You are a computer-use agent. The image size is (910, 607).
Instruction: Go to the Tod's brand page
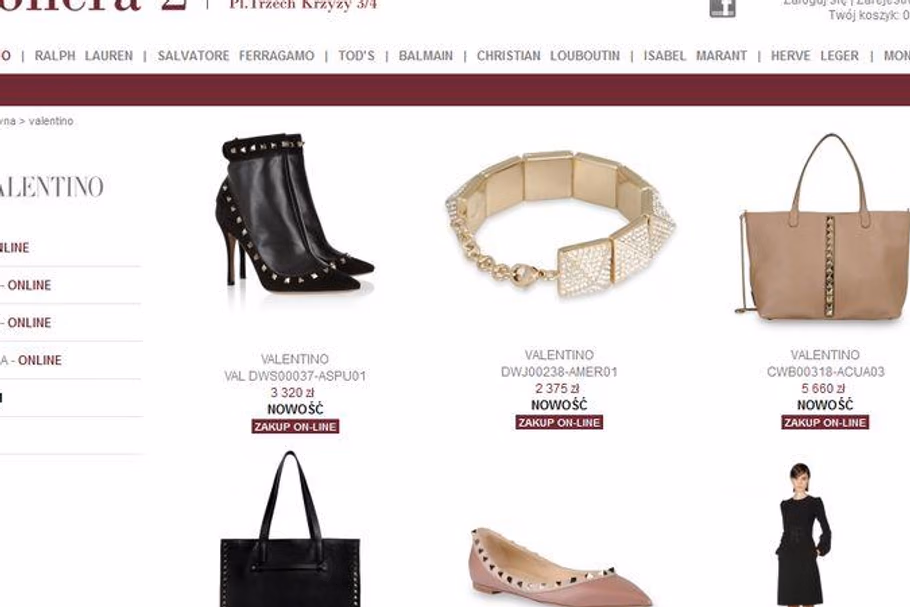pyautogui.click(x=356, y=56)
